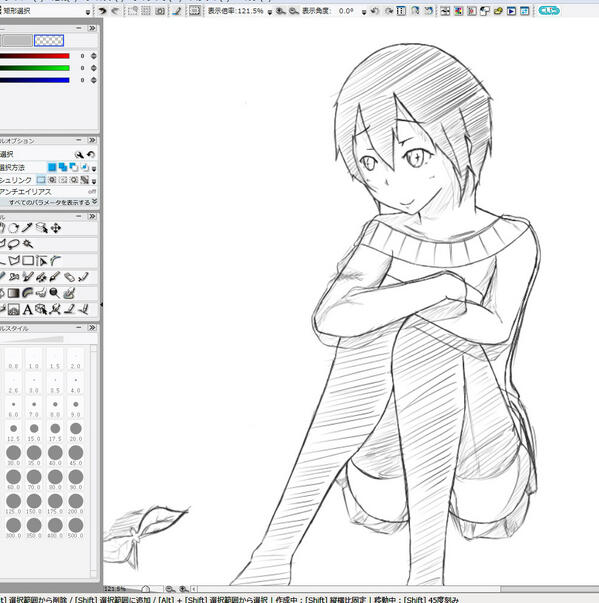Pick the 500.0 brush size preset
The width and height of the screenshot is (599, 603).
tap(76, 528)
